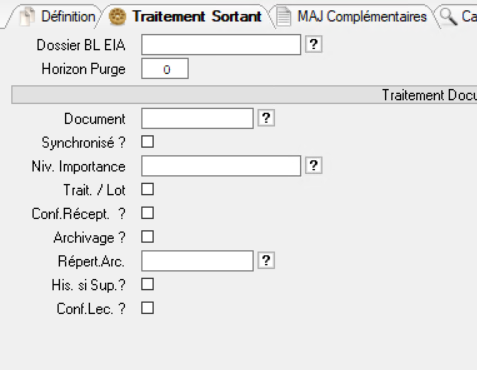
Task: Open question-mark lookup beside Document field
Action: (x=266, y=118)
